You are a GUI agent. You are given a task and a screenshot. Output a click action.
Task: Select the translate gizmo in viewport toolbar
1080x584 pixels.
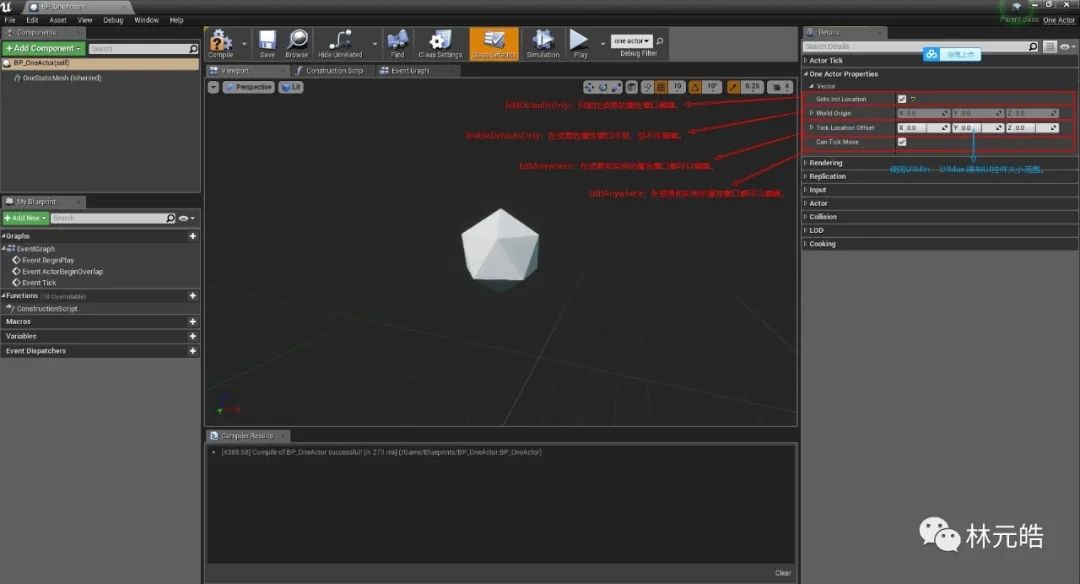point(589,87)
